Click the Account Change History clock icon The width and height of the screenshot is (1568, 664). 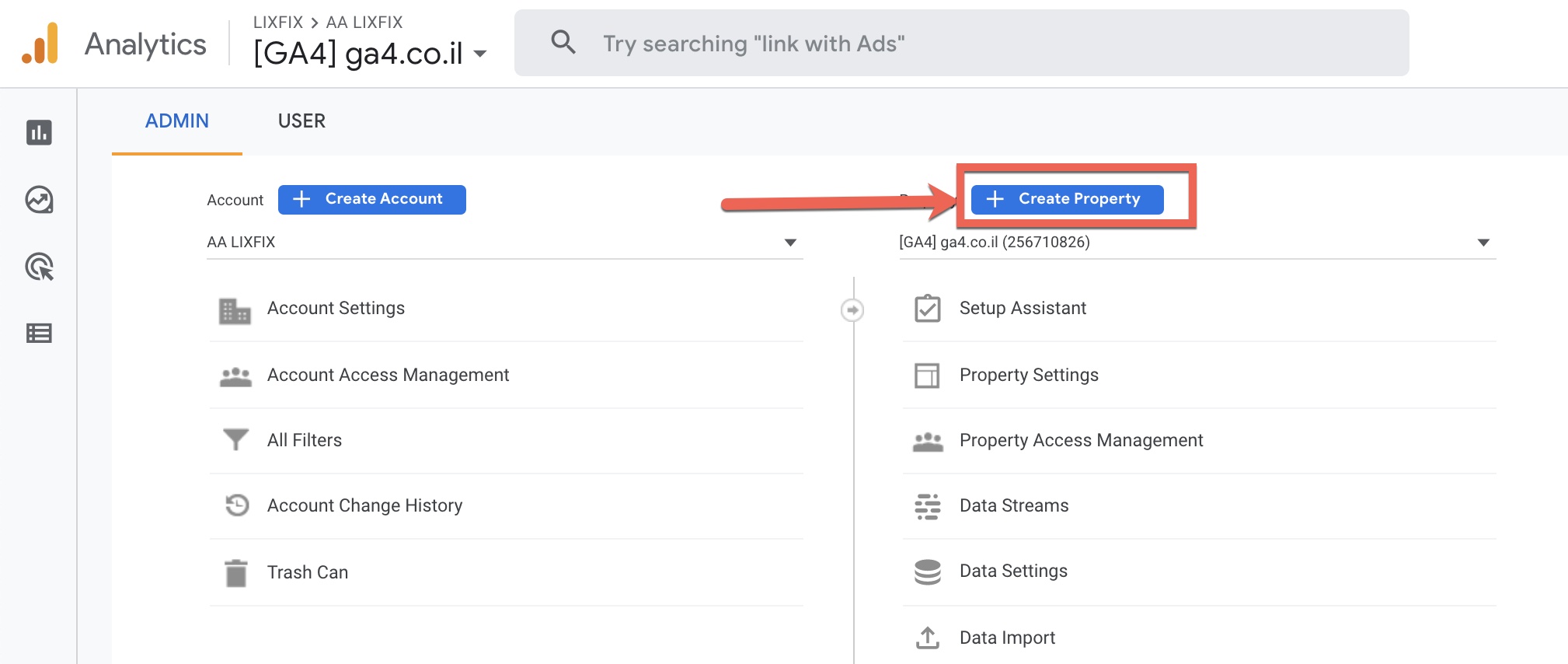click(236, 505)
